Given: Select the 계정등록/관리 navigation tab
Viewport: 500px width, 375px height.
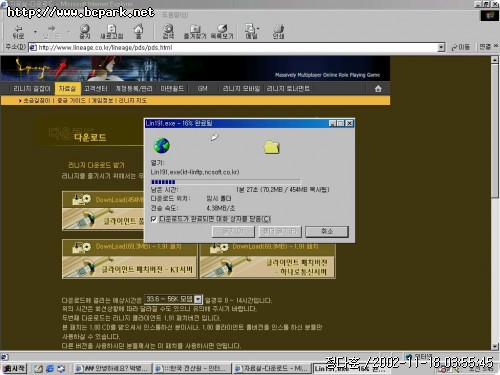Looking at the screenshot, I should pos(134,89).
